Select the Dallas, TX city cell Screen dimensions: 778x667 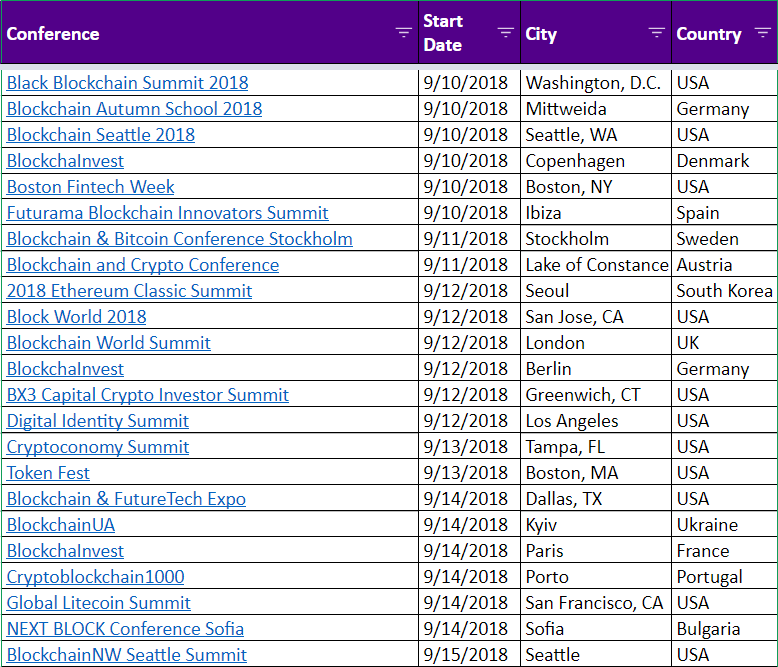pyautogui.click(x=596, y=499)
